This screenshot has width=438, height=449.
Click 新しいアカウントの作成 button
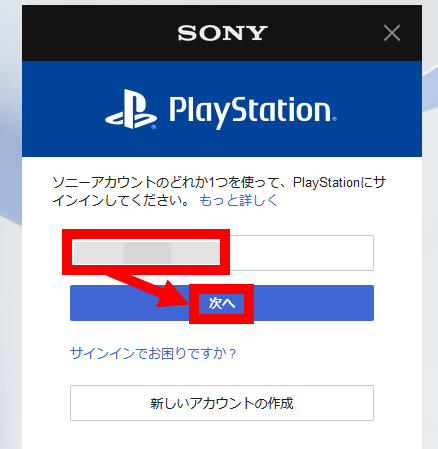[222, 403]
